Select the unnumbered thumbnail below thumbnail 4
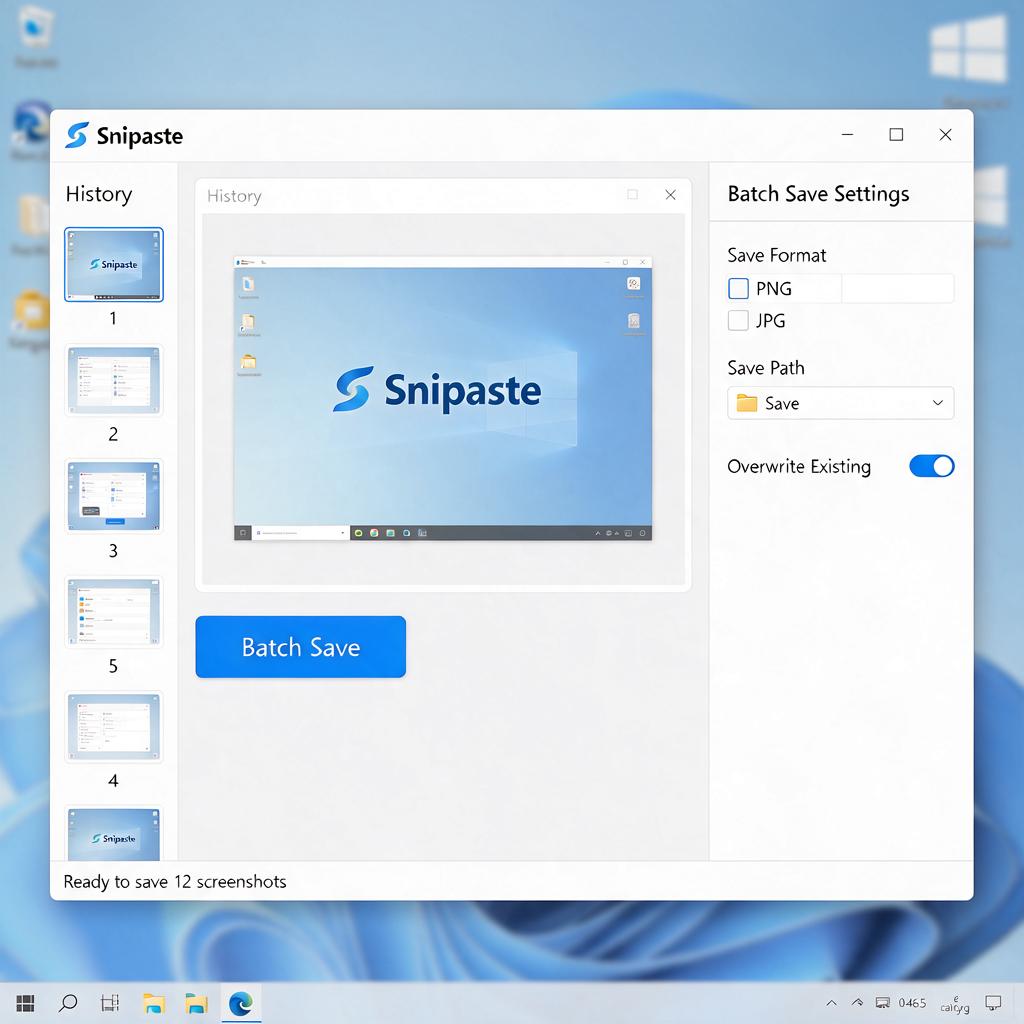 (114, 834)
